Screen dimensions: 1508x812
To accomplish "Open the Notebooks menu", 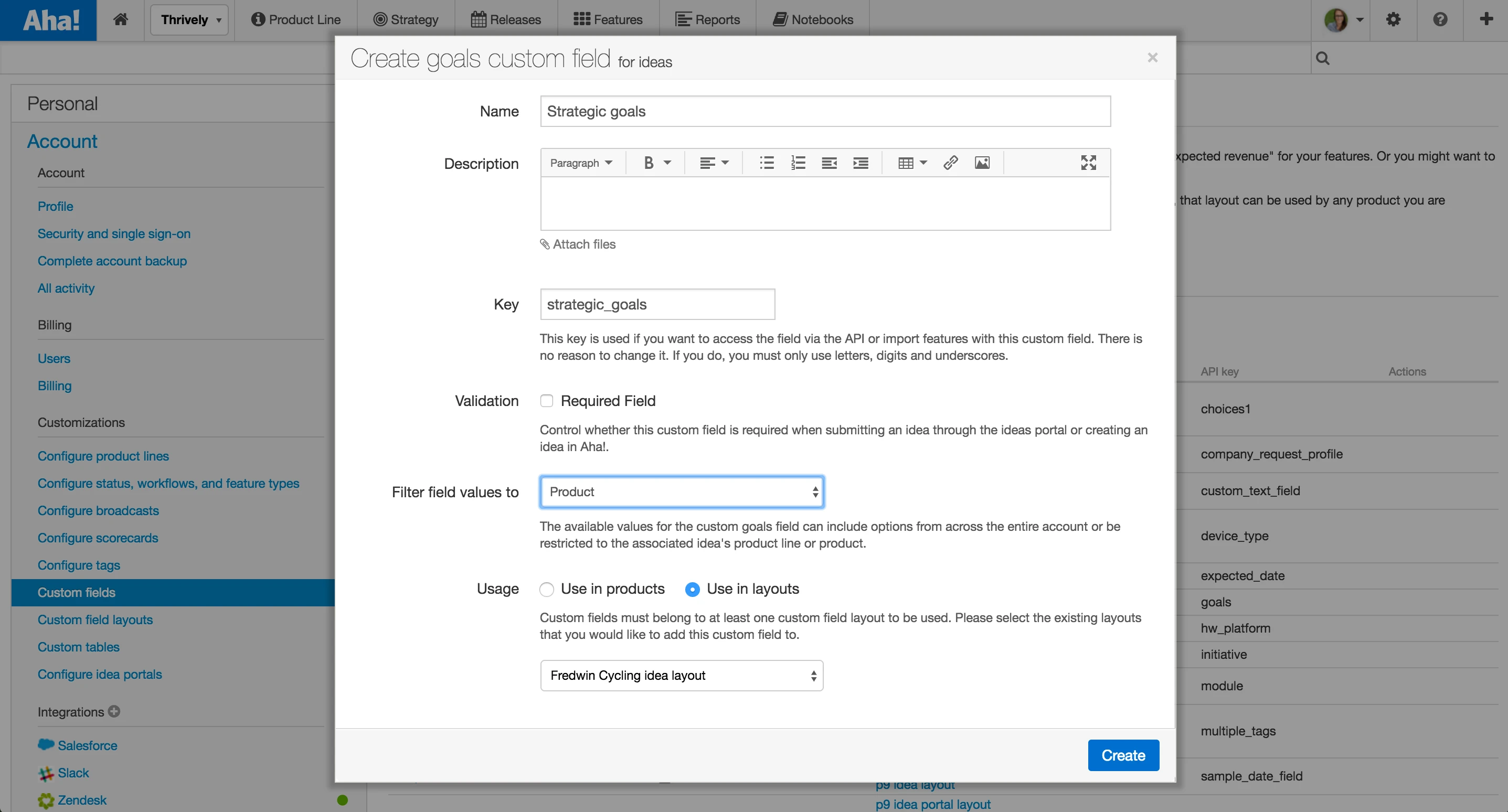I will click(x=813, y=19).
